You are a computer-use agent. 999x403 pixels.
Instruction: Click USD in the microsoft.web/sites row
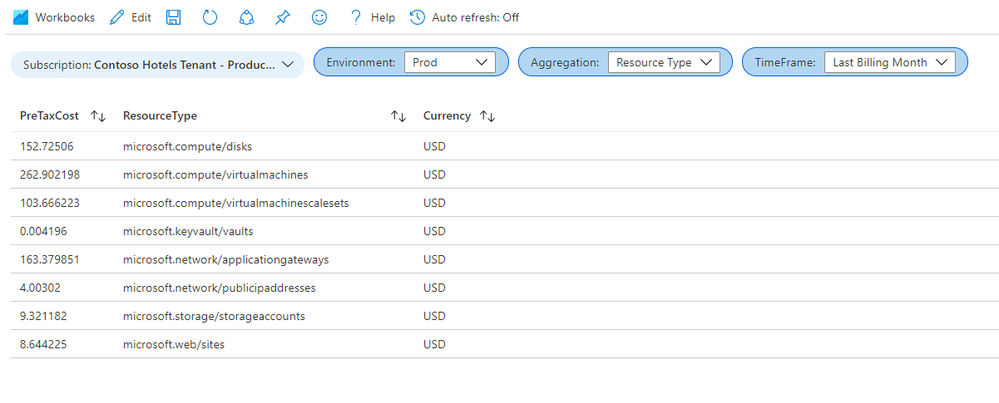[x=434, y=344]
